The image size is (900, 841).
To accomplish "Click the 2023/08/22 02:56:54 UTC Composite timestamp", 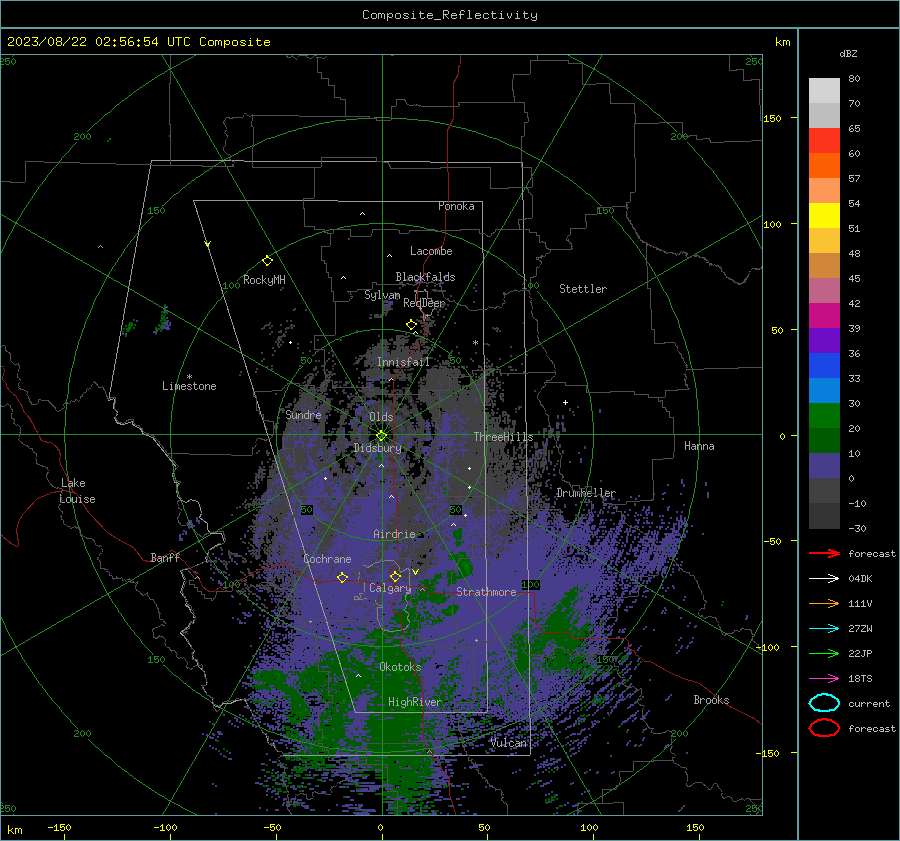I will (x=138, y=42).
